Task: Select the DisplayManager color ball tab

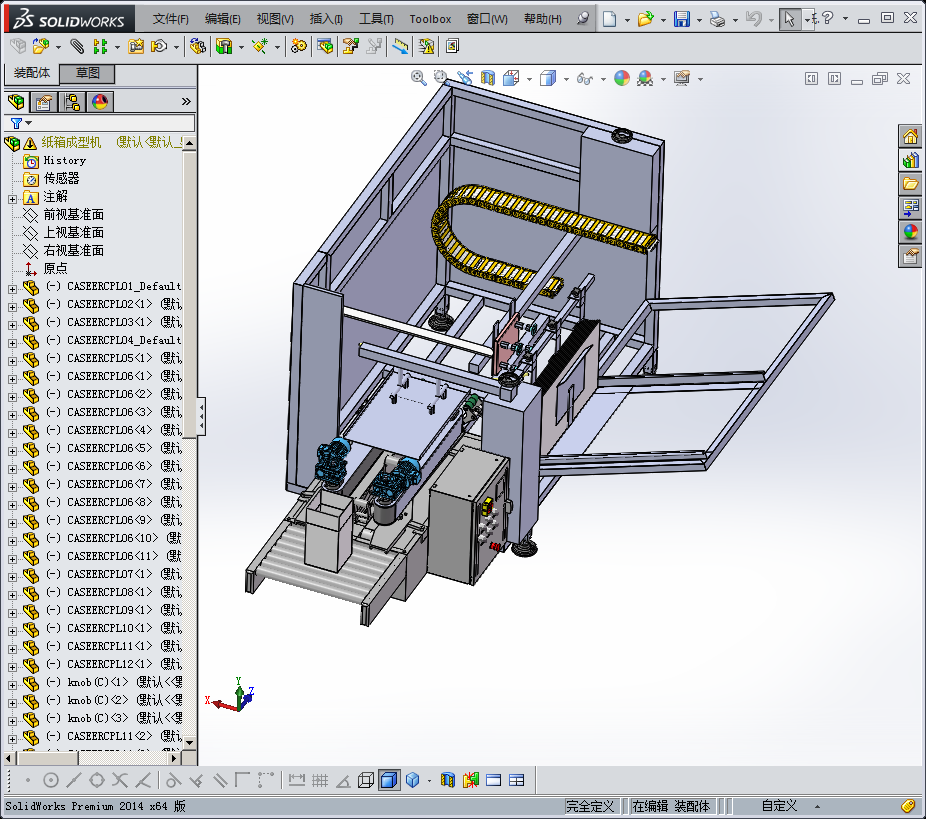Action: 100,102
